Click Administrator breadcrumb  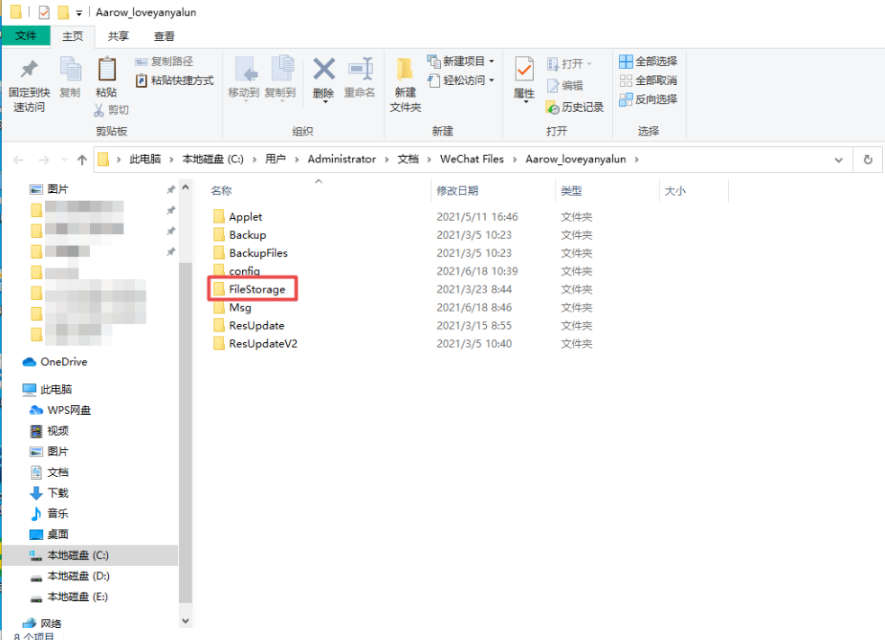point(341,159)
